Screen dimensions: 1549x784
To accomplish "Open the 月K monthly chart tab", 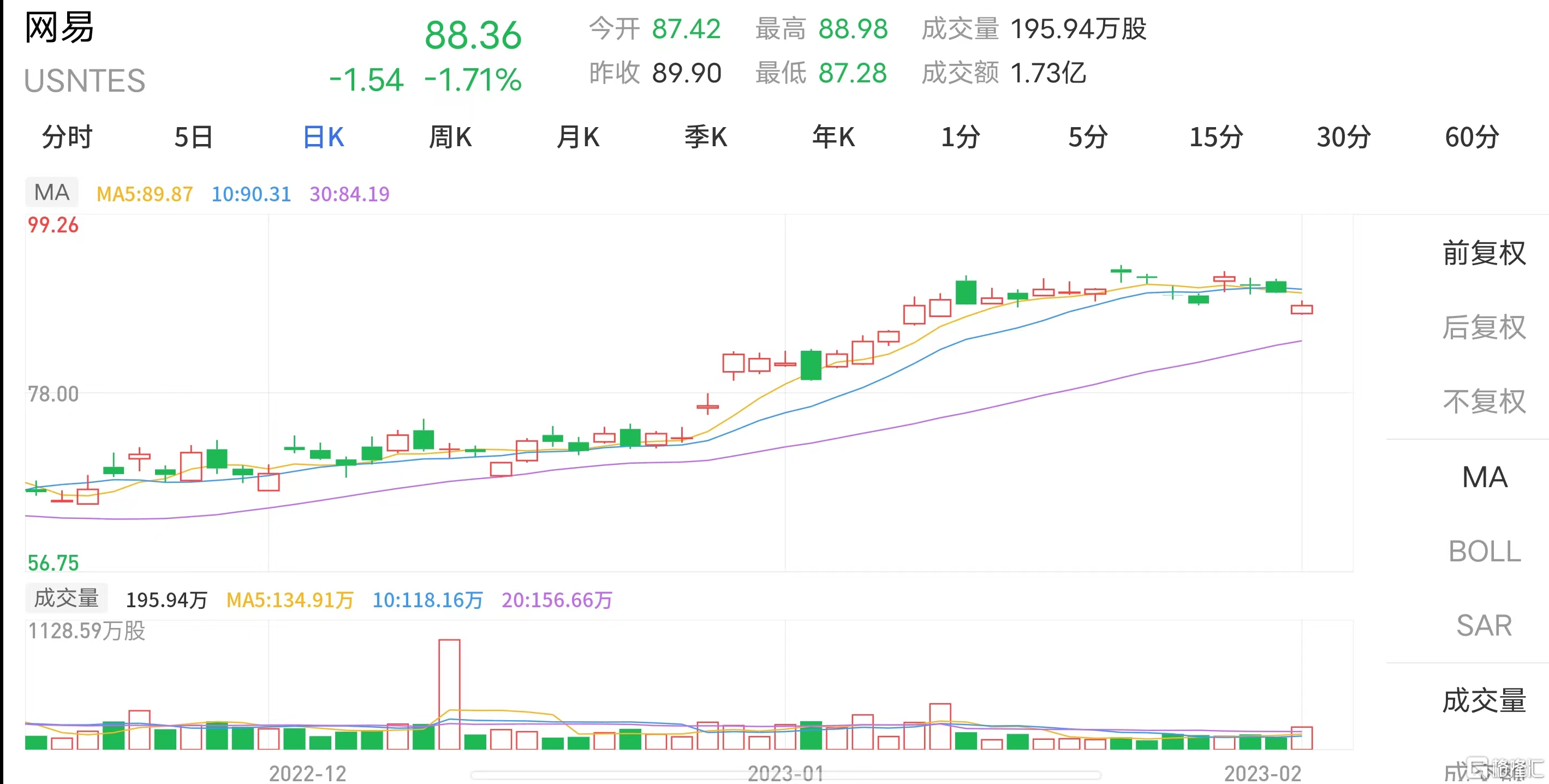I will [578, 137].
